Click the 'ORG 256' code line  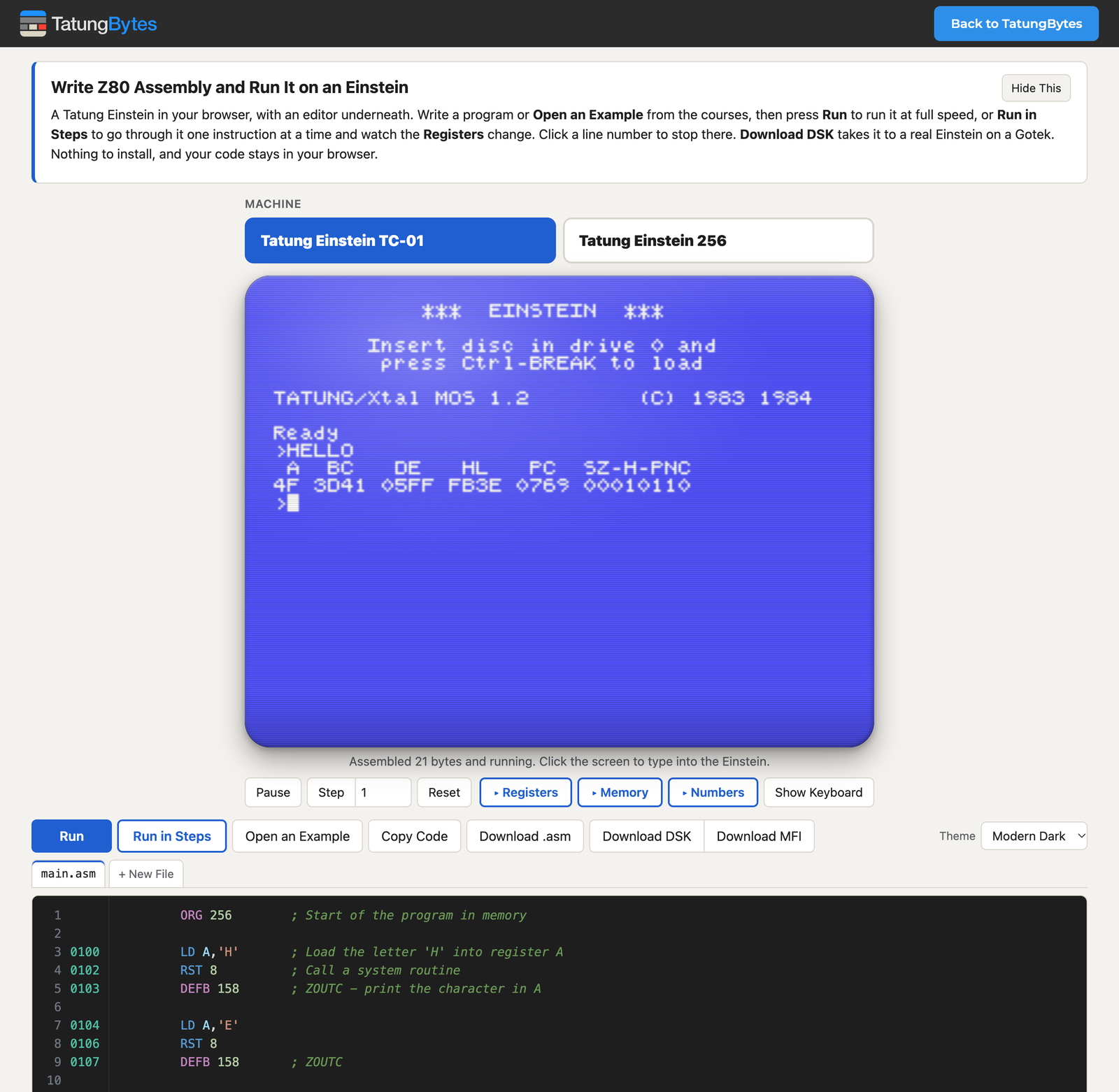(206, 915)
